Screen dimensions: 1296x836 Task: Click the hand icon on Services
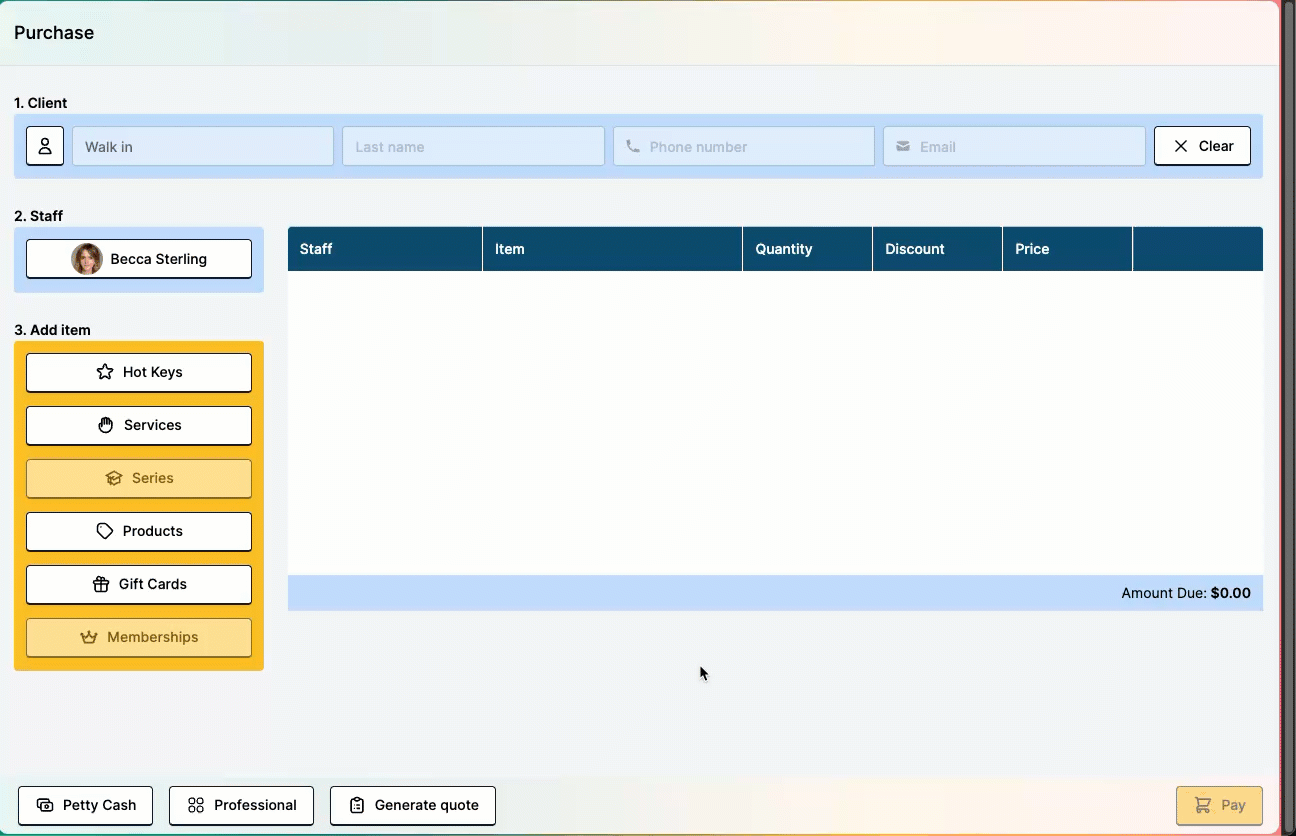pos(106,425)
